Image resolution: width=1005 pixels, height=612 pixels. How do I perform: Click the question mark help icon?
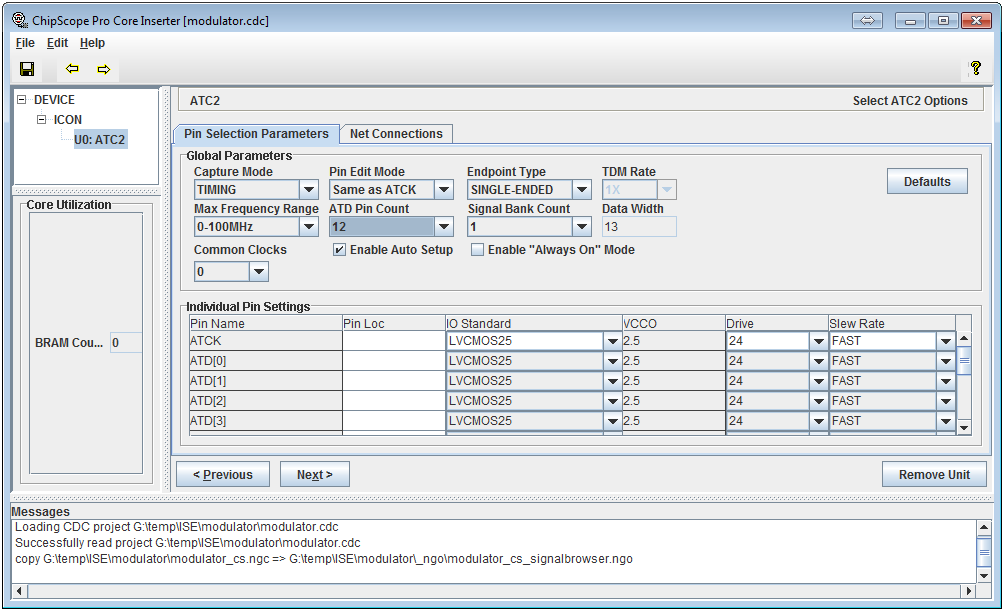coord(976,68)
